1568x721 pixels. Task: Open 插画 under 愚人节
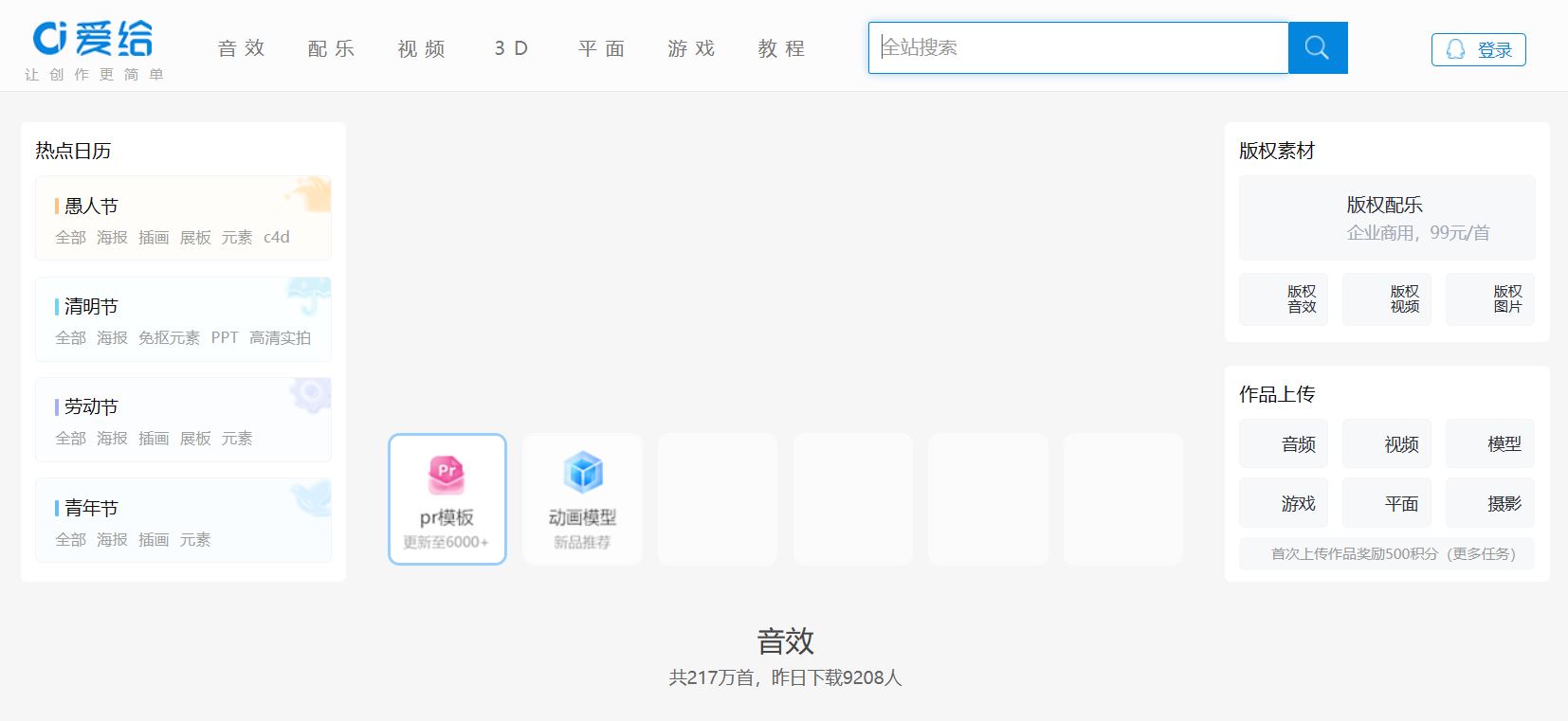point(154,237)
